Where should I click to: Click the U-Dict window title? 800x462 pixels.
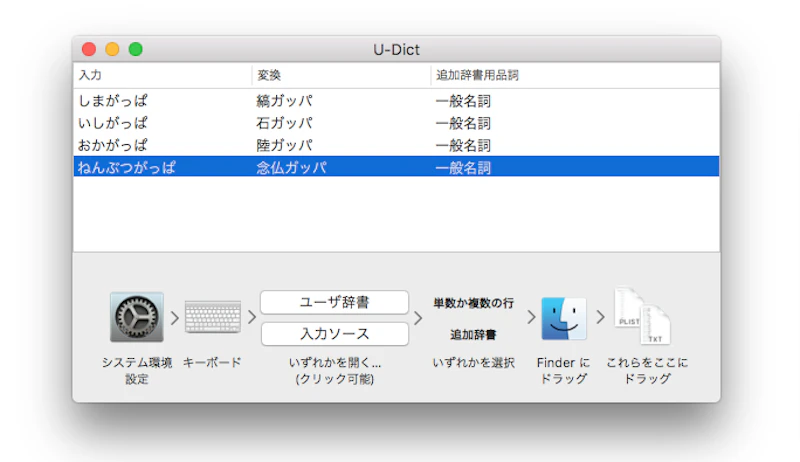point(396,49)
